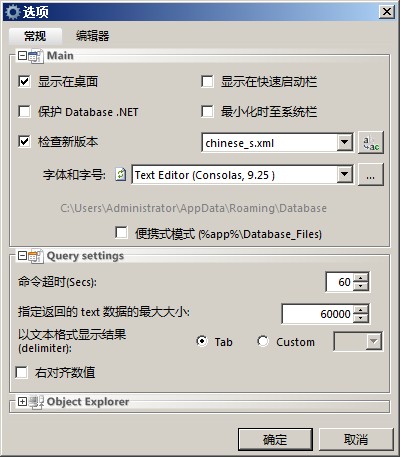The height and width of the screenshot is (457, 400).
Task: Open the chinese_s.xml language dropdown
Action: [344, 143]
